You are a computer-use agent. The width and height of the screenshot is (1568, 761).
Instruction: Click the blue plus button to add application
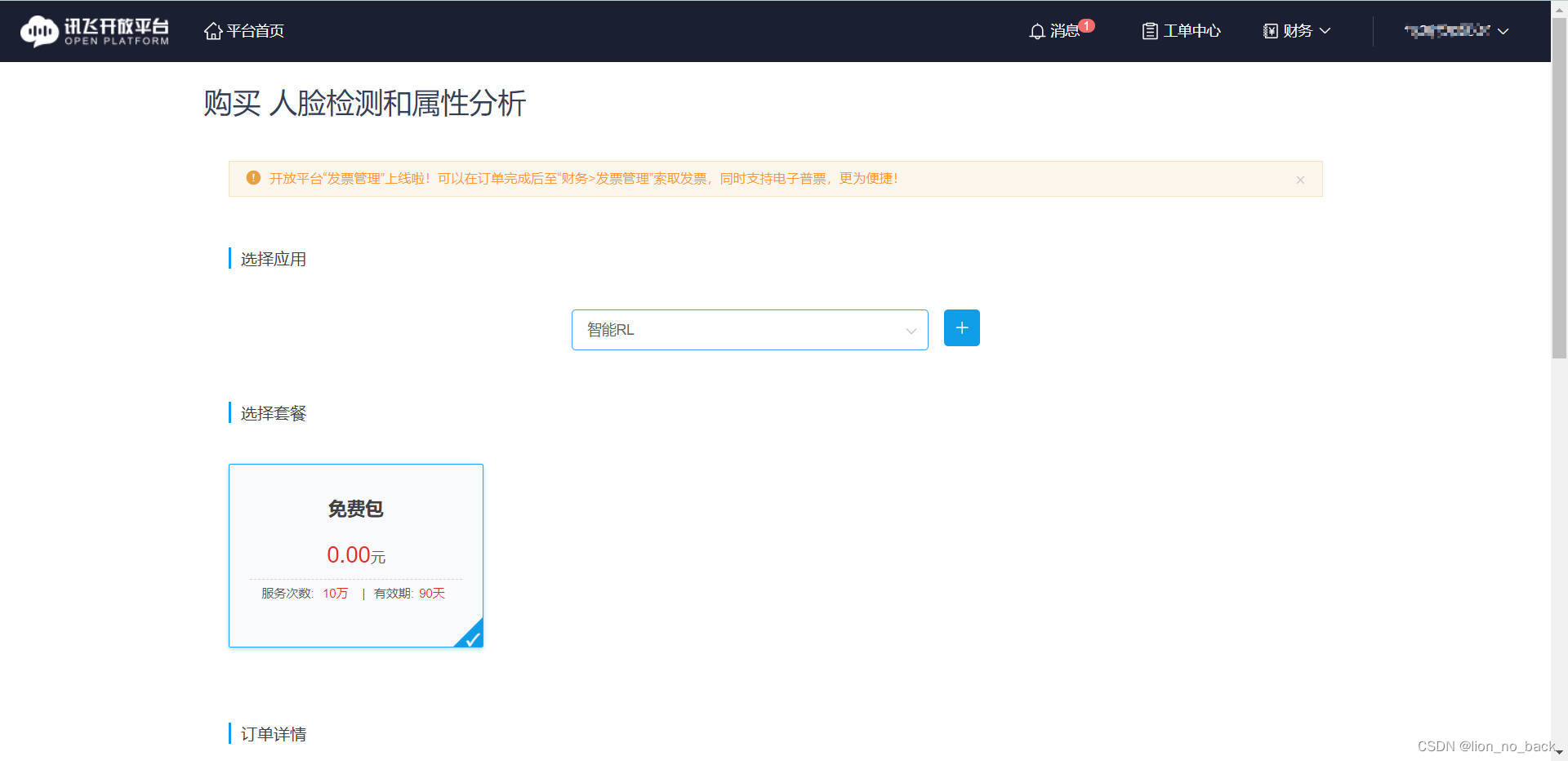tap(962, 328)
